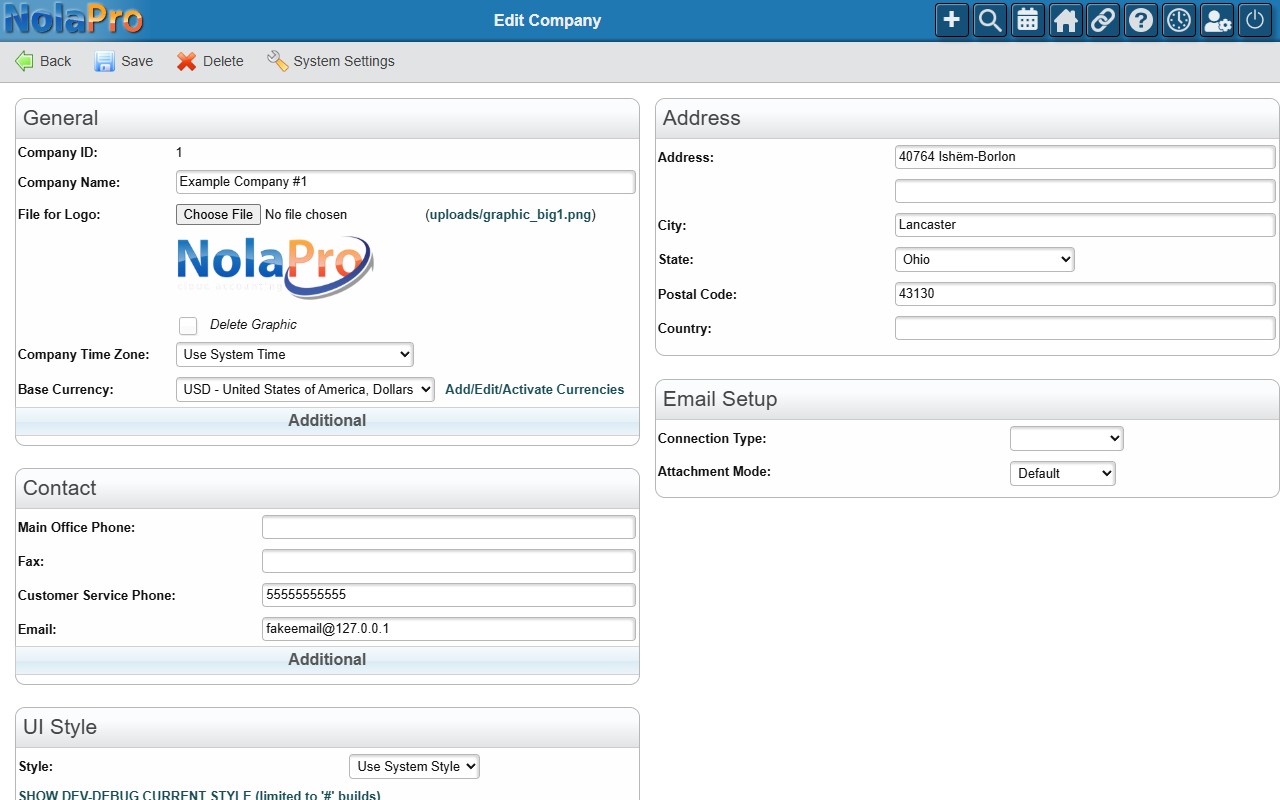Click the Company Name field
Image resolution: width=1280 pixels, height=800 pixels.
pyautogui.click(x=405, y=182)
